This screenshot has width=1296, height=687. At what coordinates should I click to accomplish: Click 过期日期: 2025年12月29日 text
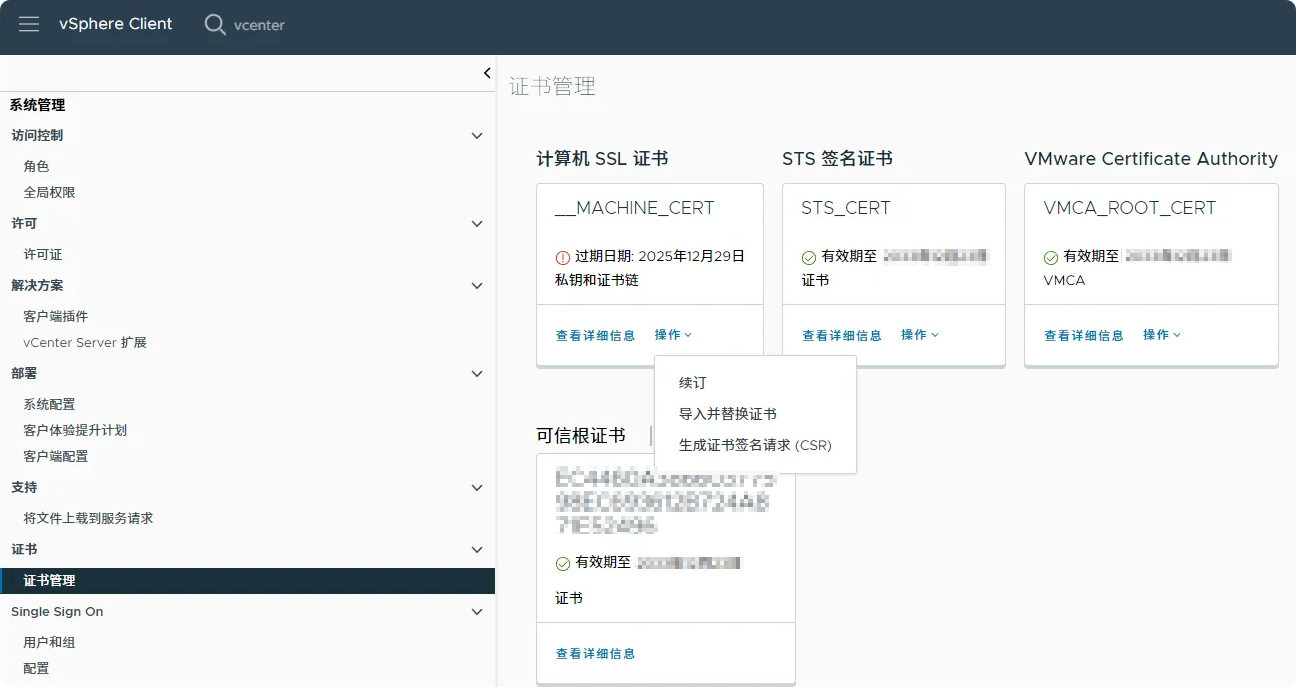(x=660, y=257)
